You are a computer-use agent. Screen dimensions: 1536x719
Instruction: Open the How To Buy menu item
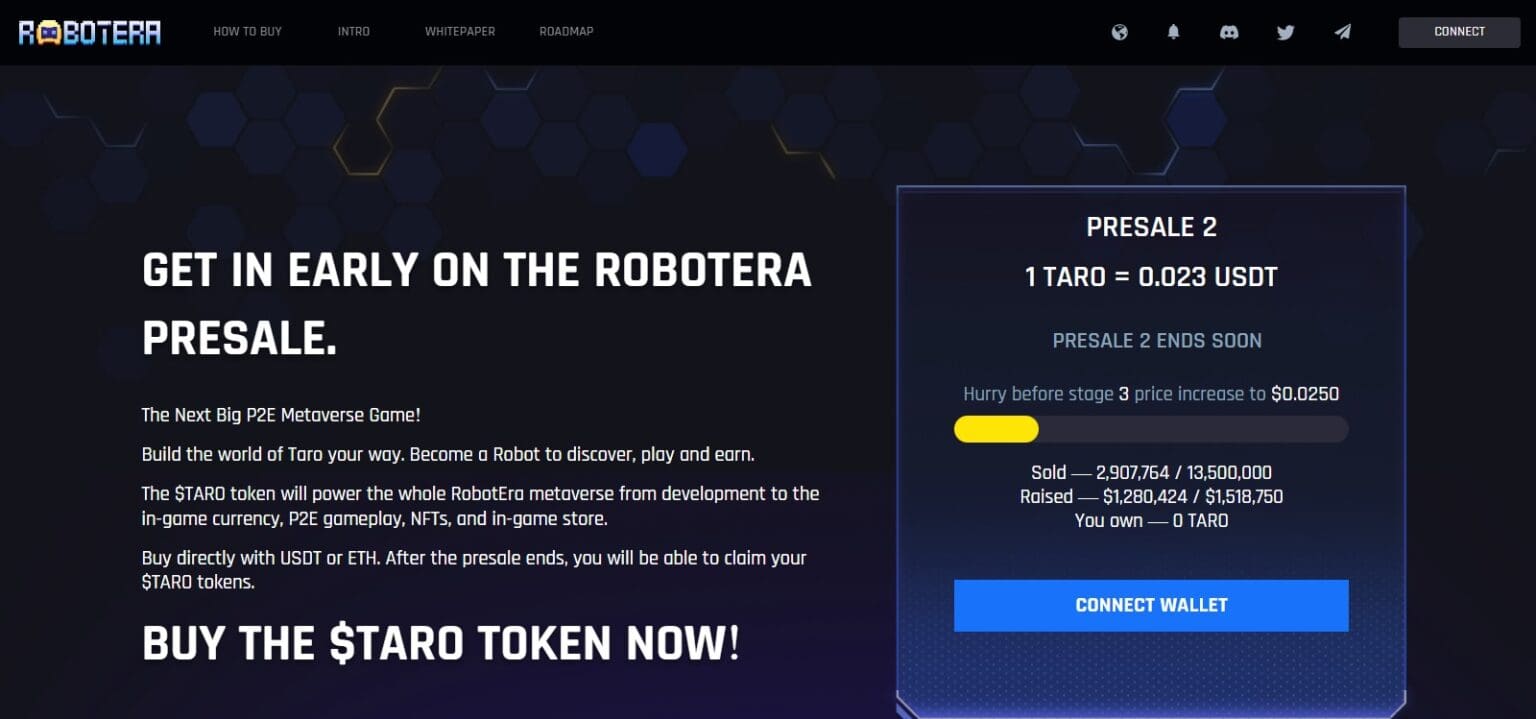tap(247, 32)
